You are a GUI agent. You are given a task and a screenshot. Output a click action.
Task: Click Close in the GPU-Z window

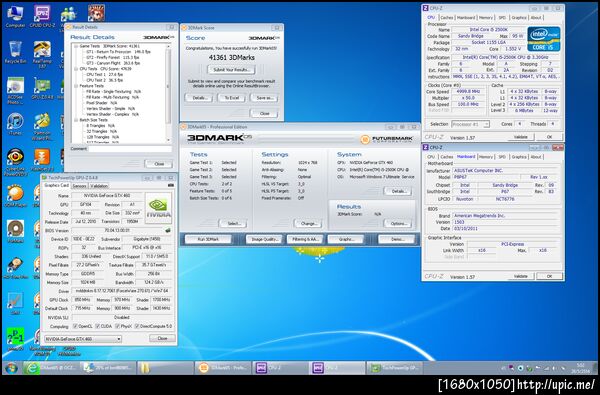click(x=162, y=338)
